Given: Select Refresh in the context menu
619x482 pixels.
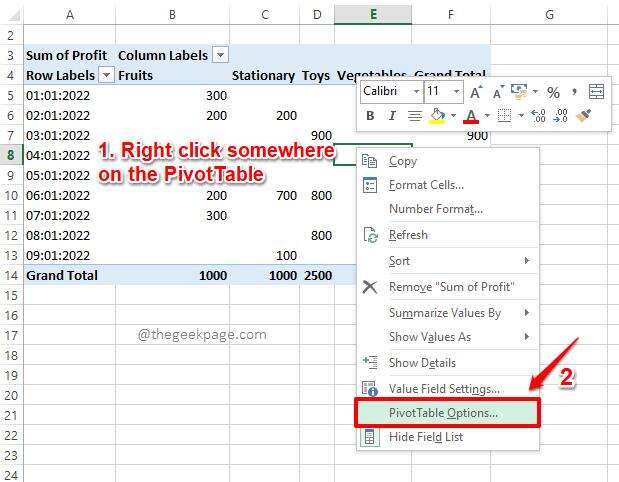Looking at the screenshot, I should click(408, 235).
